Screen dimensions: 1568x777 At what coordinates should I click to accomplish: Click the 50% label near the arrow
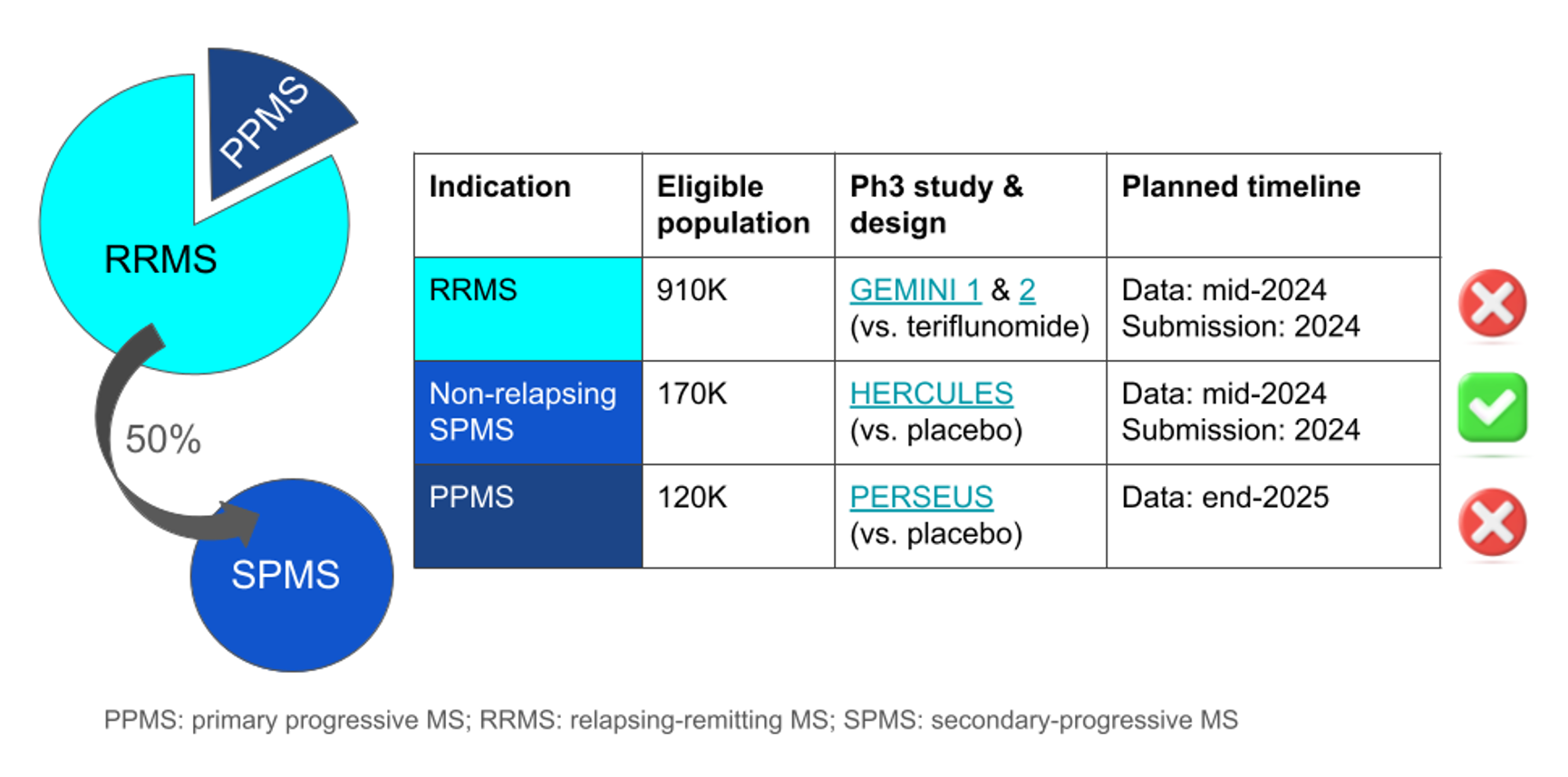(x=163, y=440)
